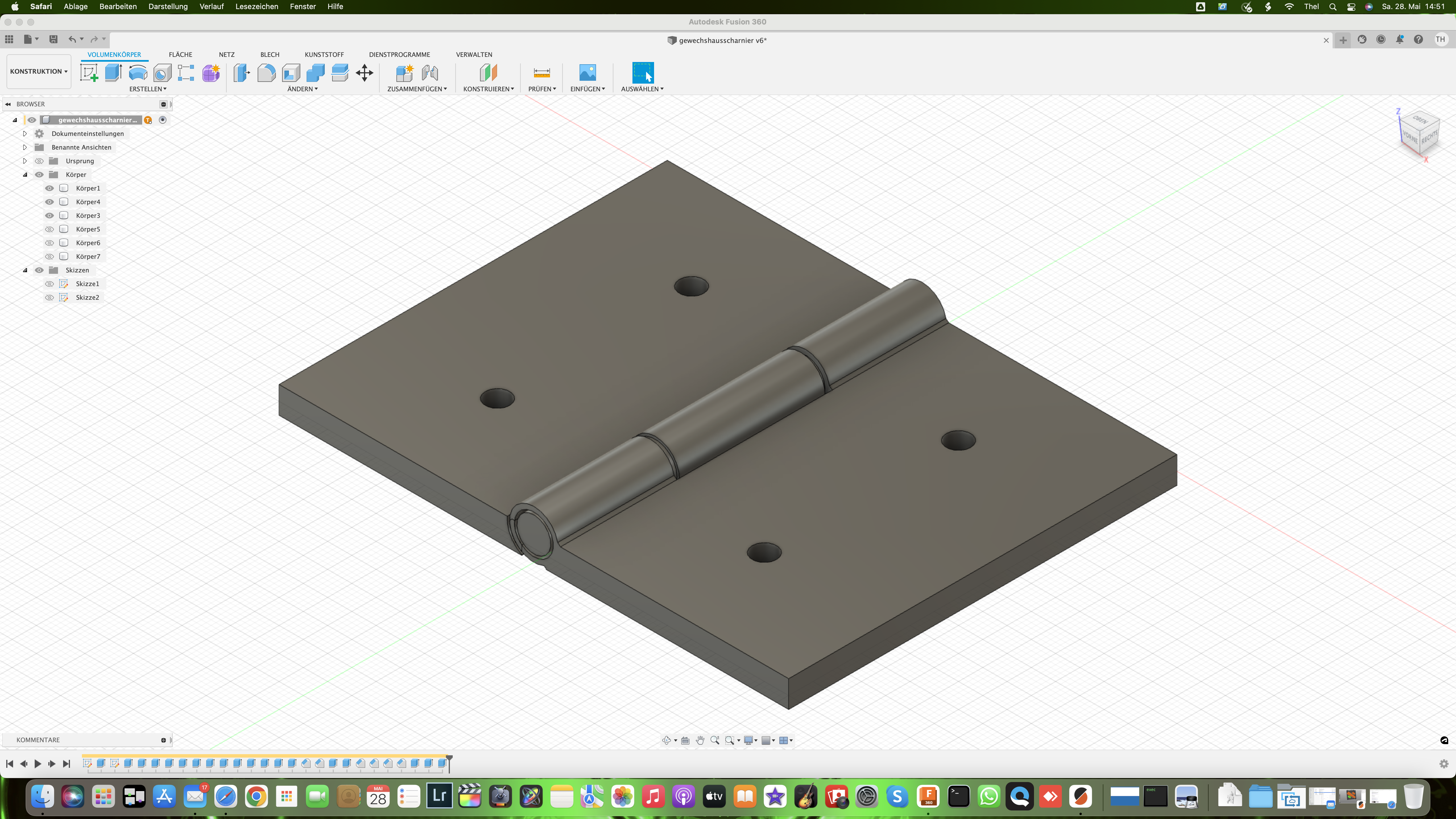Viewport: 1456px width, 819px height.
Task: Select the Insert image icon
Action: click(x=588, y=72)
